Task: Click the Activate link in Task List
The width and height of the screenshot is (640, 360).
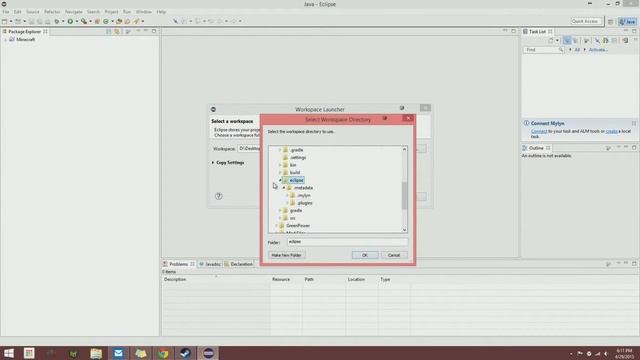Action: click(598, 50)
